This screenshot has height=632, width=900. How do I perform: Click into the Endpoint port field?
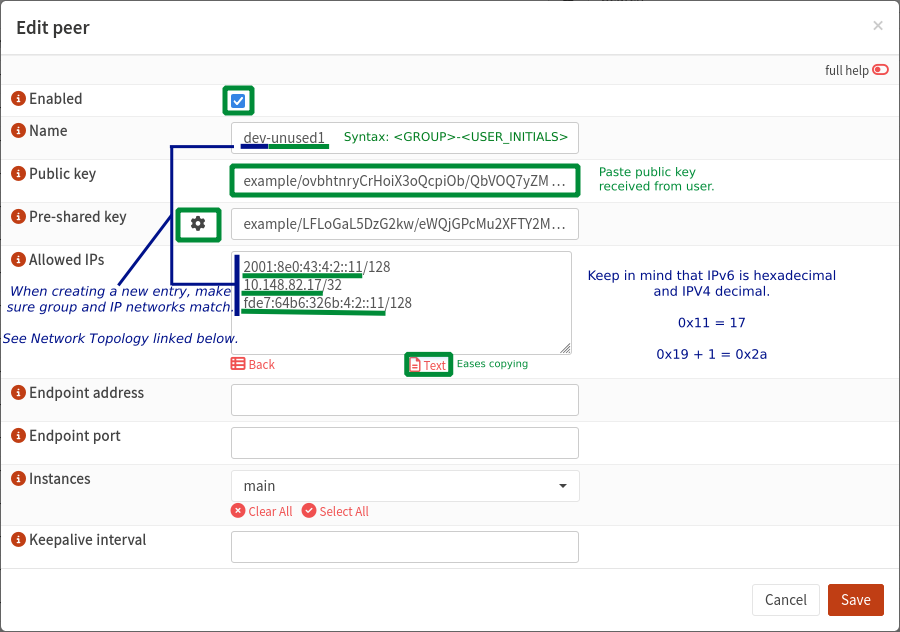[x=405, y=443]
